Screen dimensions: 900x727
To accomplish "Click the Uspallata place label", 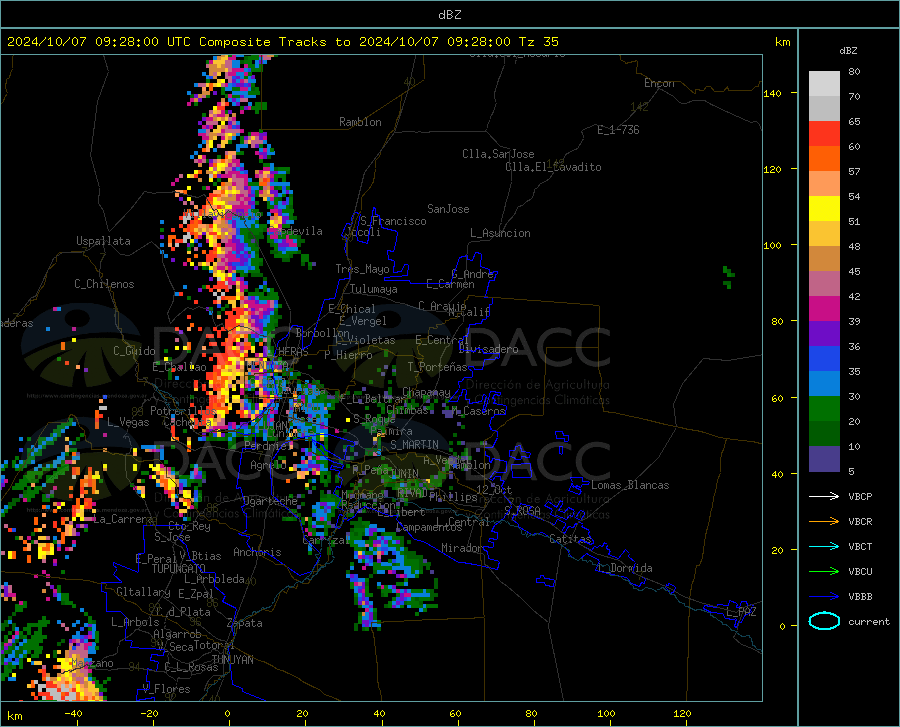I will pyautogui.click(x=103, y=241).
